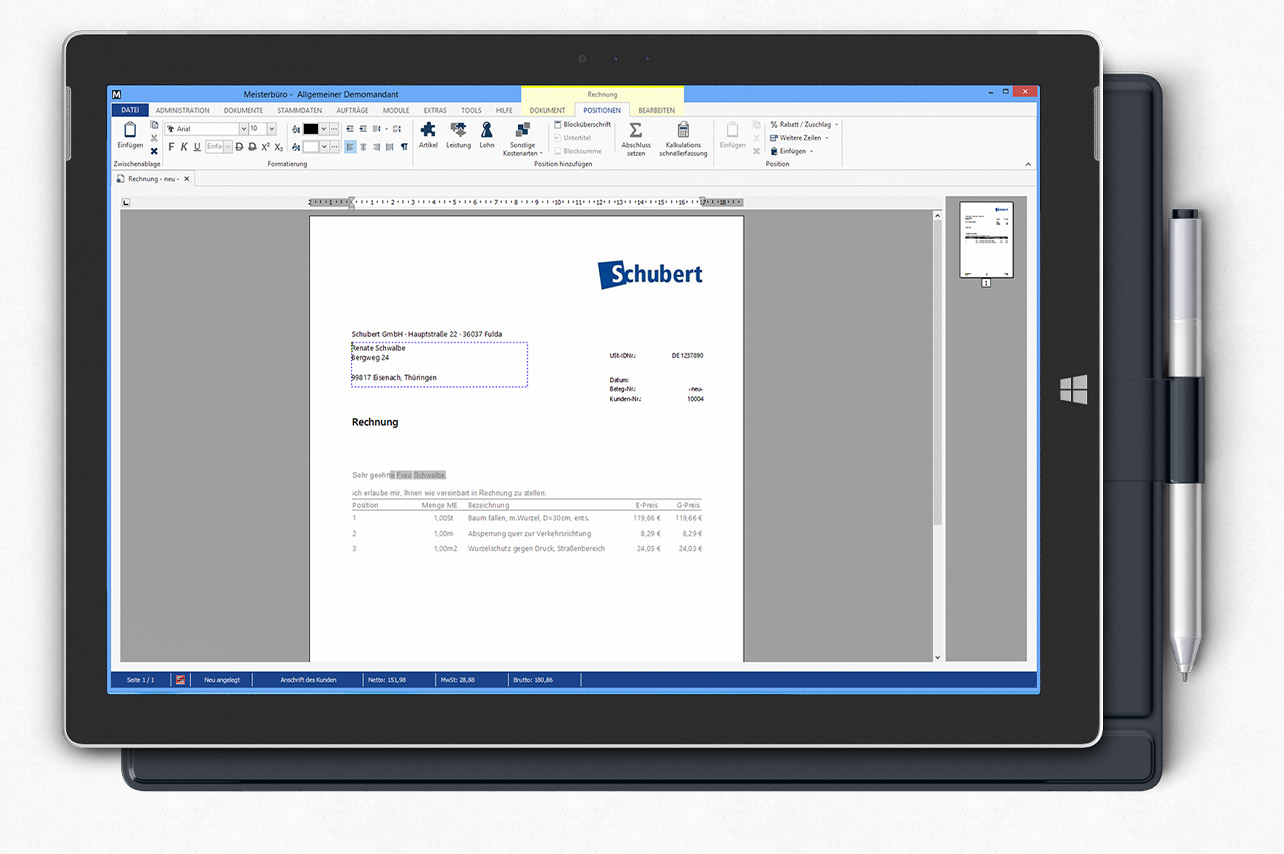Click the red flag icon in status bar
Screen dimensions: 1284x854
pyautogui.click(x=181, y=679)
